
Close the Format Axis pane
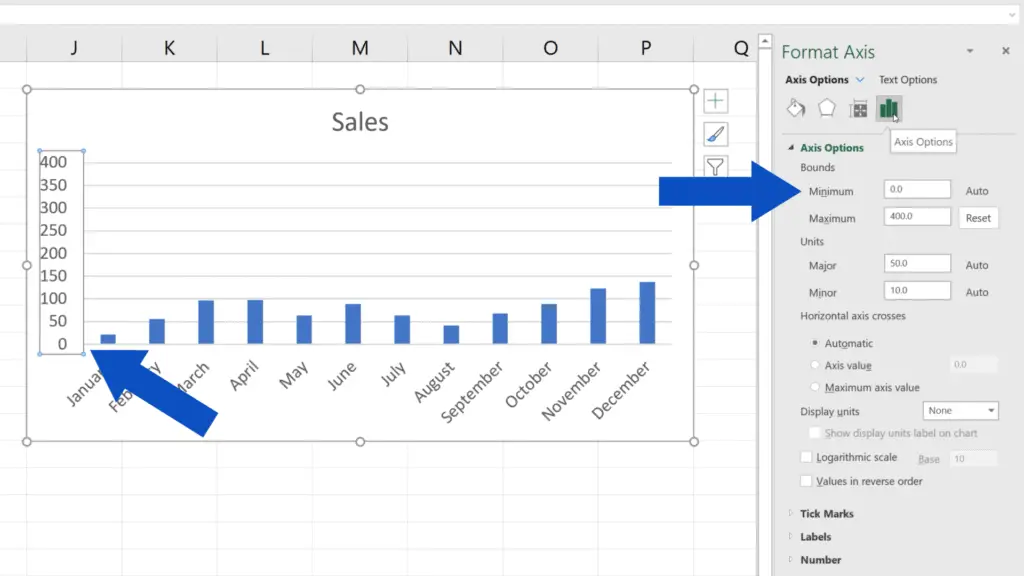click(1007, 51)
